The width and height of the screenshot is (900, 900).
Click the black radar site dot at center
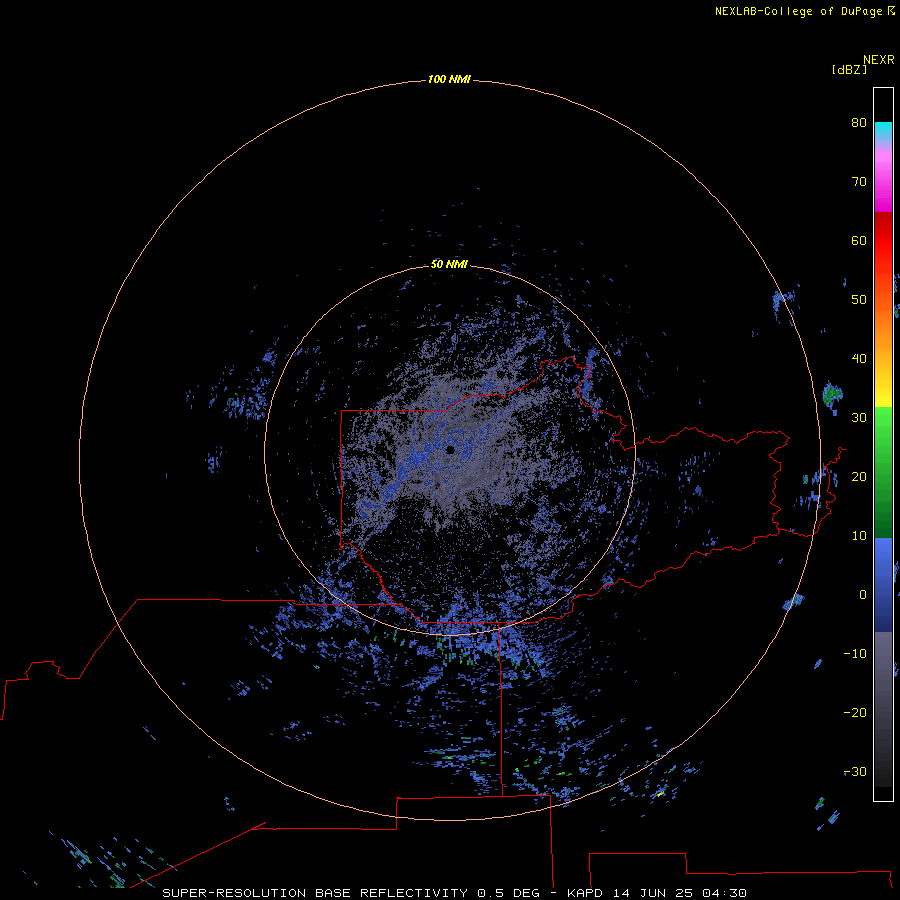point(450,450)
